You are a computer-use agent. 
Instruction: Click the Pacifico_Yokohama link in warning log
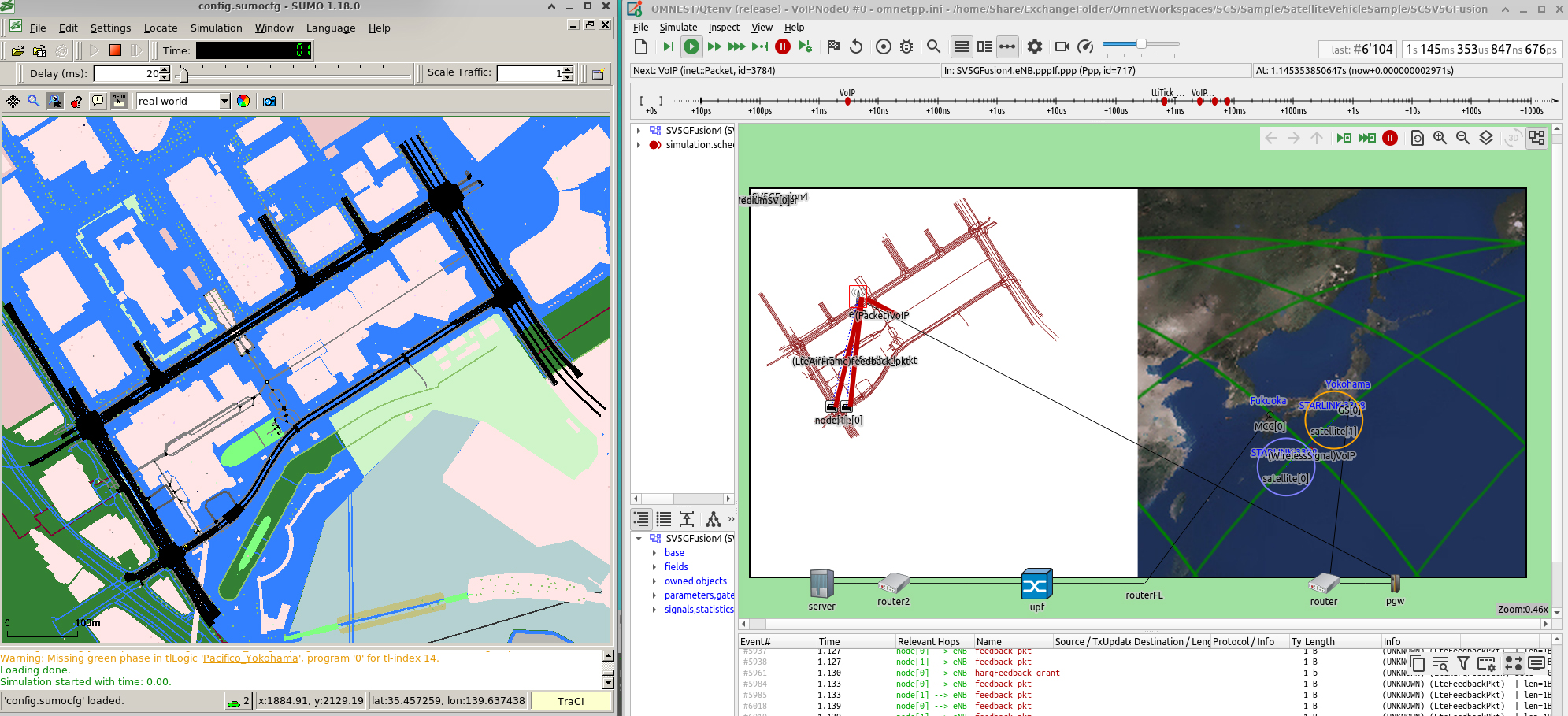coord(250,658)
